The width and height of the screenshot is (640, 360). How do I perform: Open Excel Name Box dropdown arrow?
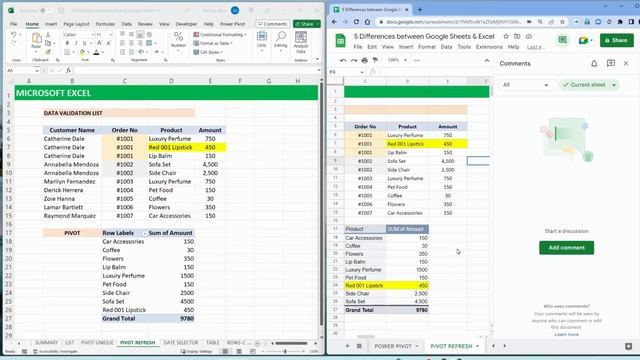click(x=37, y=71)
